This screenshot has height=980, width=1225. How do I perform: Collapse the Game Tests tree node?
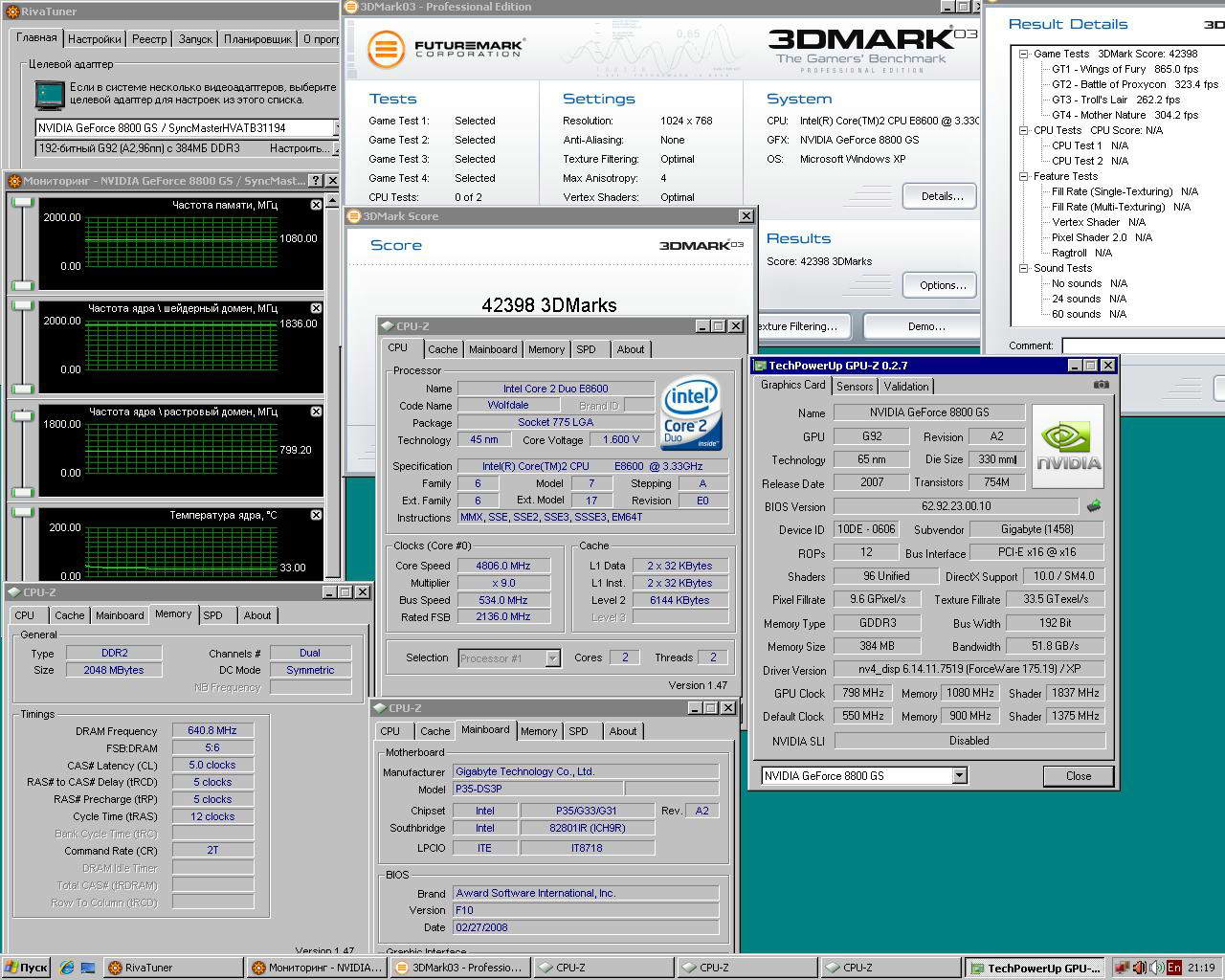pyautogui.click(x=1023, y=54)
